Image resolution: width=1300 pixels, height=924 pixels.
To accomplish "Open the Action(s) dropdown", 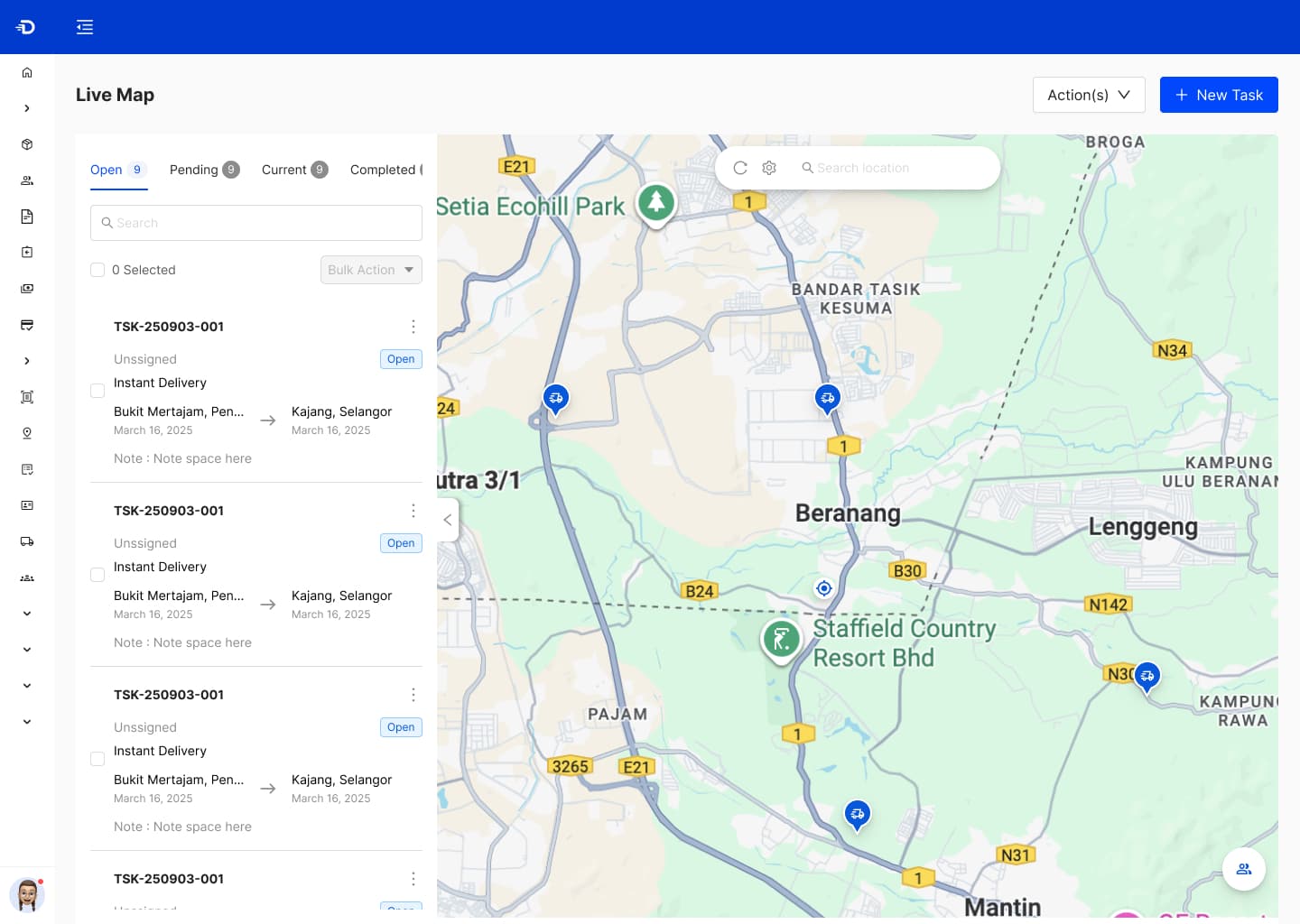I will 1089,95.
